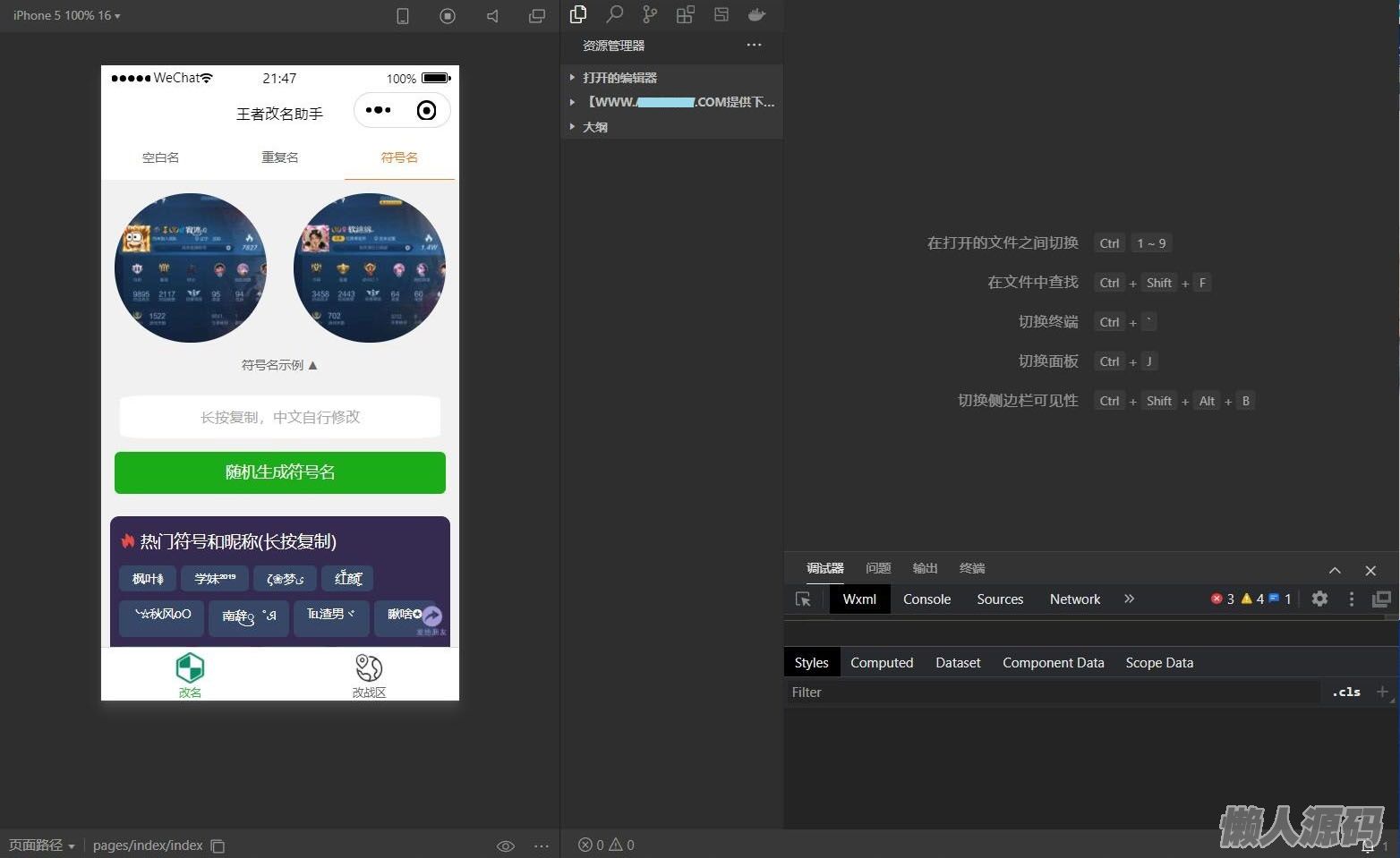Click the status bar errors and warnings counter

(x=606, y=845)
